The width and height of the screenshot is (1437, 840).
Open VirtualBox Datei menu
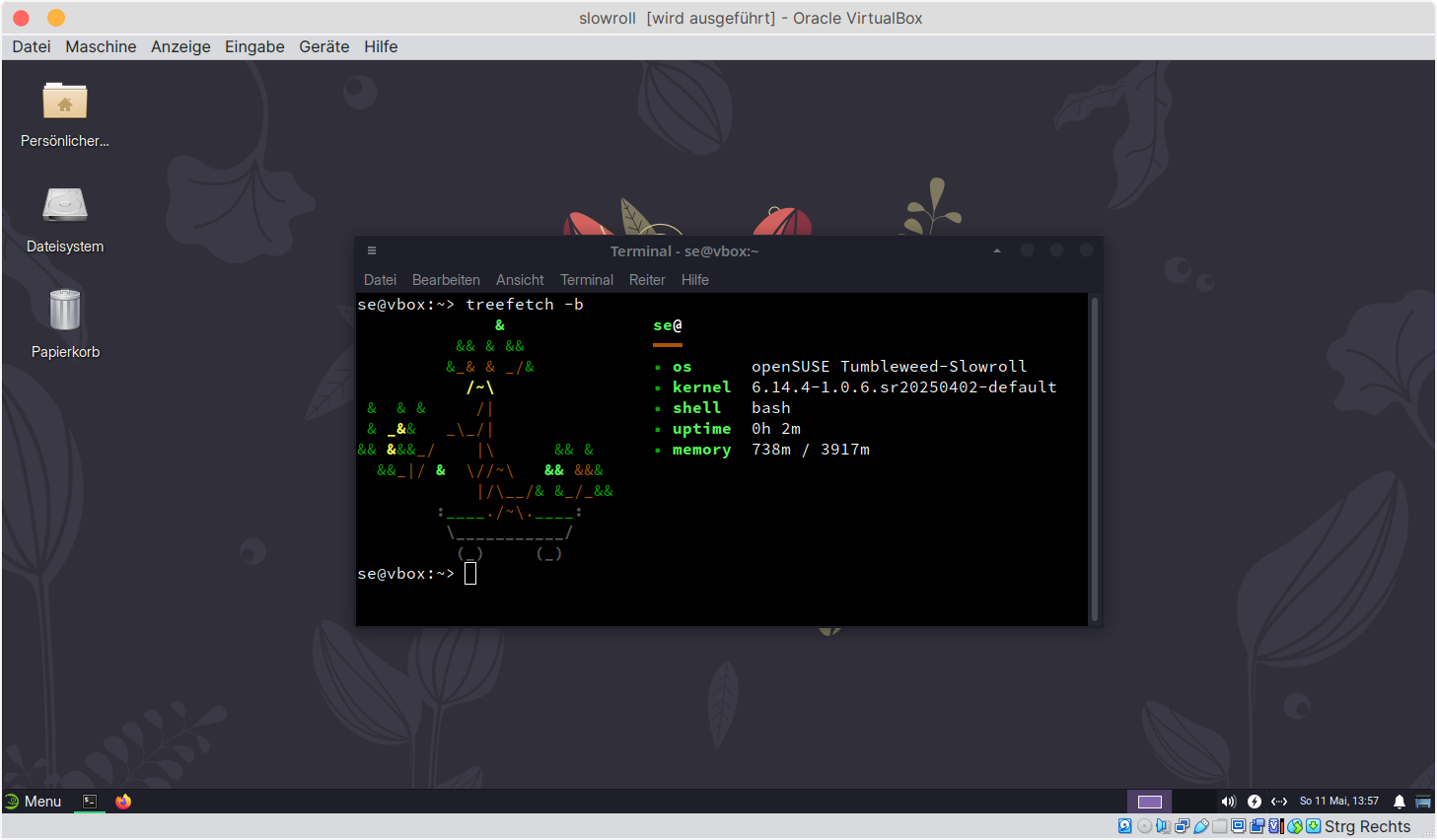(32, 46)
